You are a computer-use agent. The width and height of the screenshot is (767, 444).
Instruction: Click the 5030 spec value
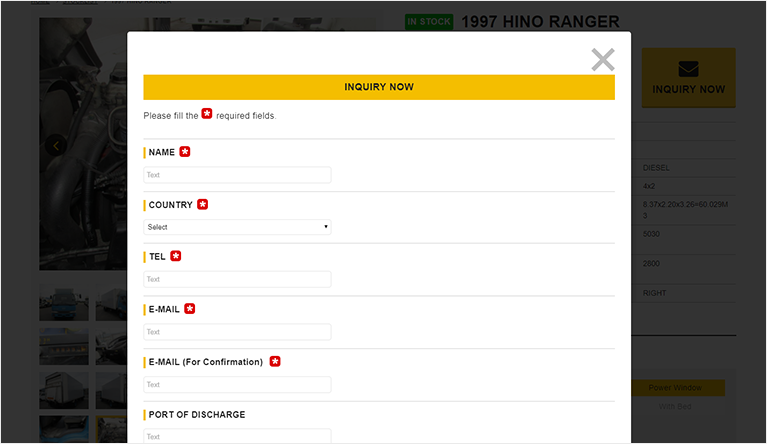[x=651, y=234]
